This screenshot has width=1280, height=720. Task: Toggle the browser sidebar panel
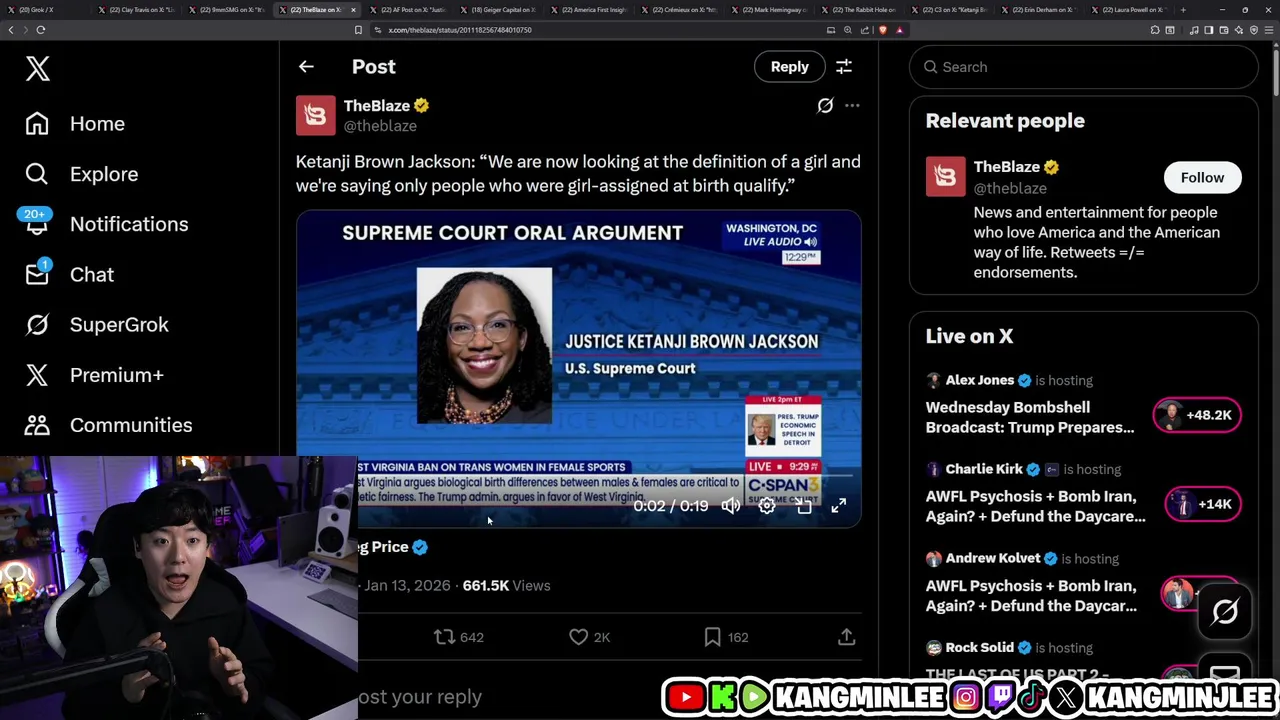(1208, 30)
